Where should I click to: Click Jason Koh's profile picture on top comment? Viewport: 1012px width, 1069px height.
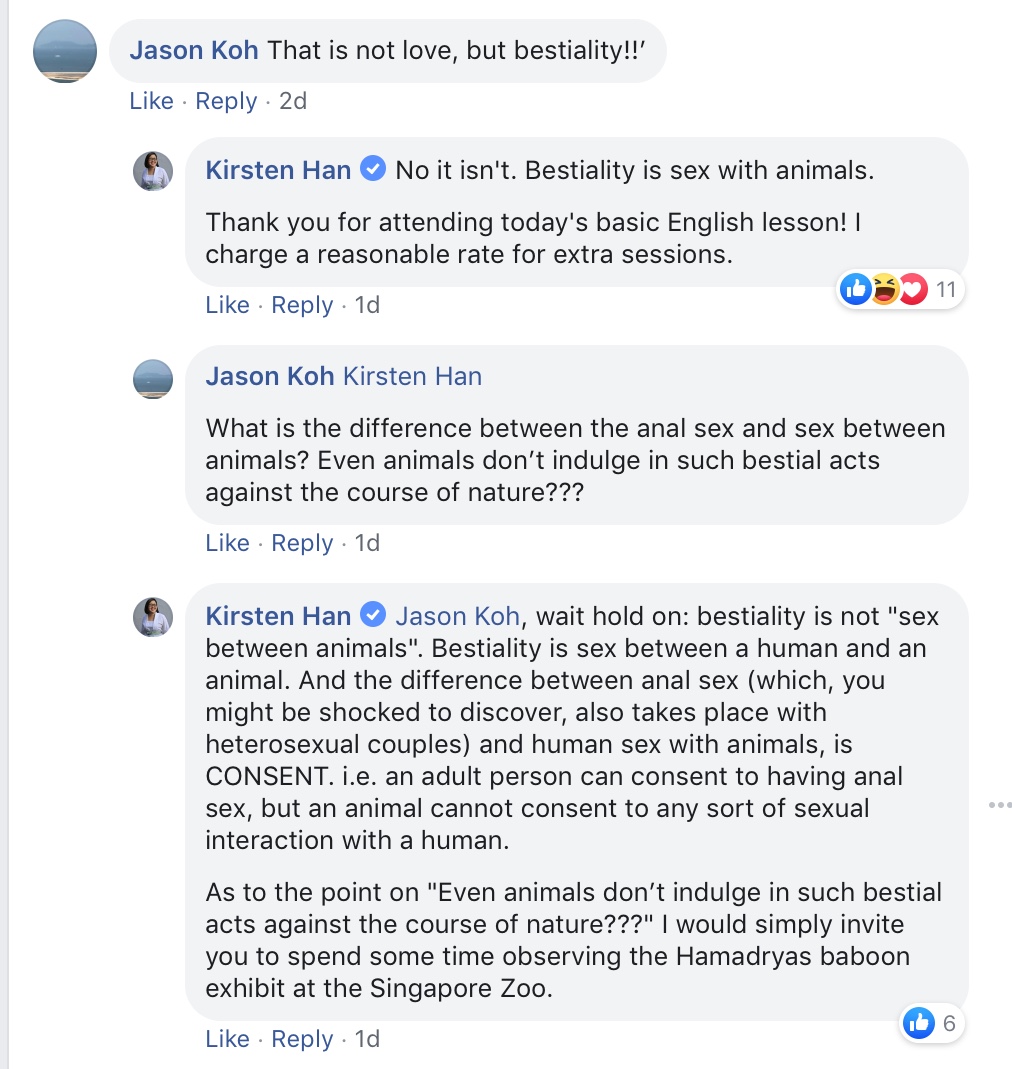[x=65, y=51]
